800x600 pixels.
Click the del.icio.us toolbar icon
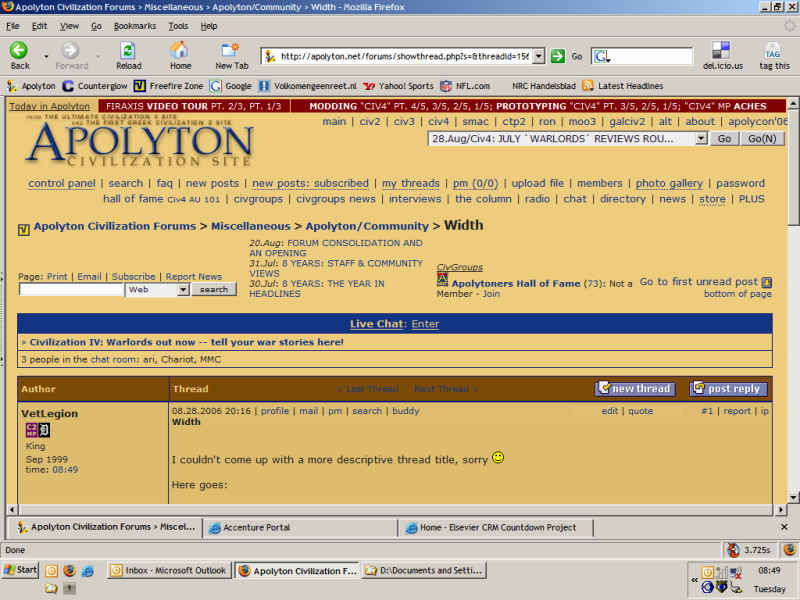(718, 50)
